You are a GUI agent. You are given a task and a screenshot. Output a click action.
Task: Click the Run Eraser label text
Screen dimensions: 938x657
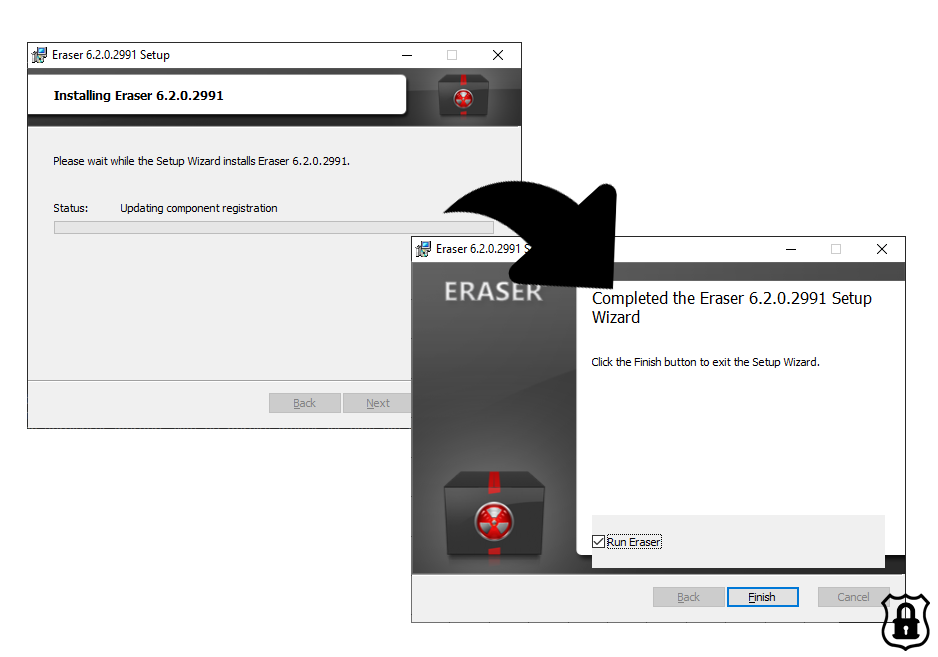pos(634,542)
